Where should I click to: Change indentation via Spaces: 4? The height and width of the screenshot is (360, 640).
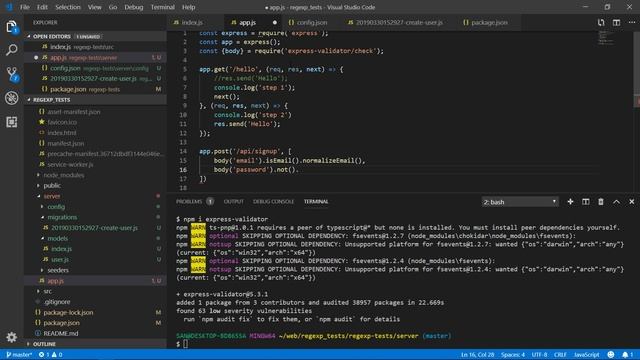pyautogui.click(x=513, y=355)
